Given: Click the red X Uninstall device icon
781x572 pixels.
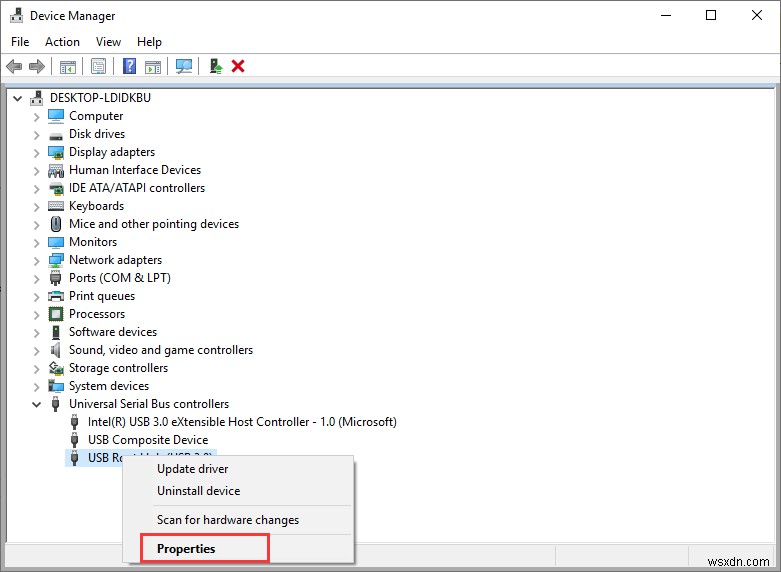Looking at the screenshot, I should click(x=238, y=66).
